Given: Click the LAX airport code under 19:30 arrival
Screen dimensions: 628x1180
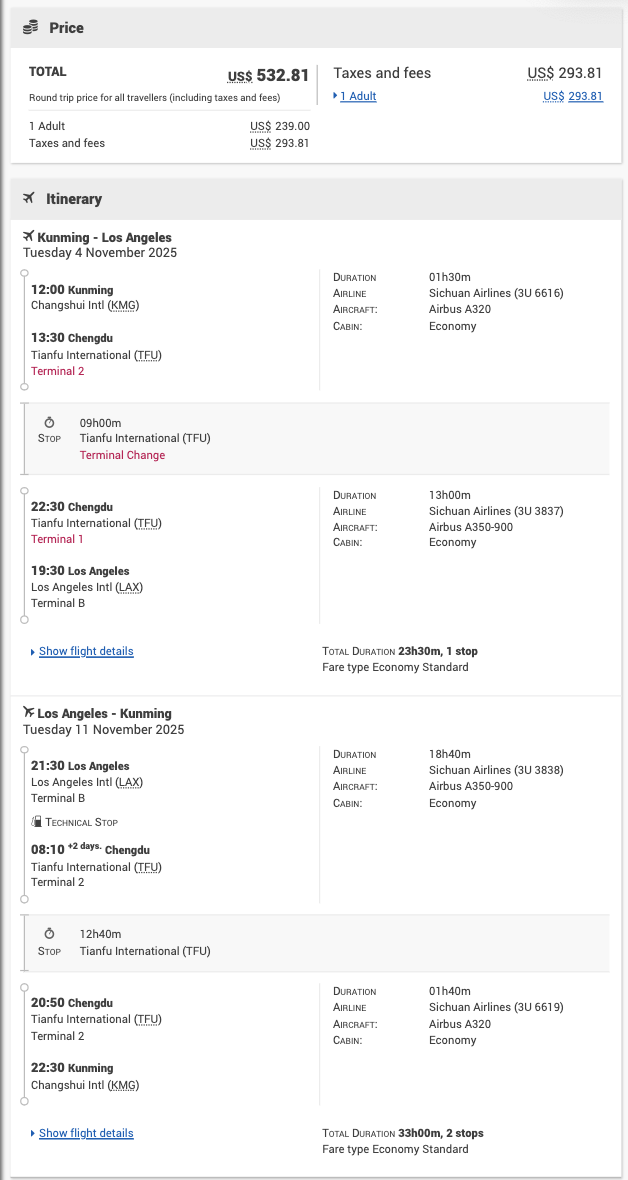Looking at the screenshot, I should click(129, 587).
